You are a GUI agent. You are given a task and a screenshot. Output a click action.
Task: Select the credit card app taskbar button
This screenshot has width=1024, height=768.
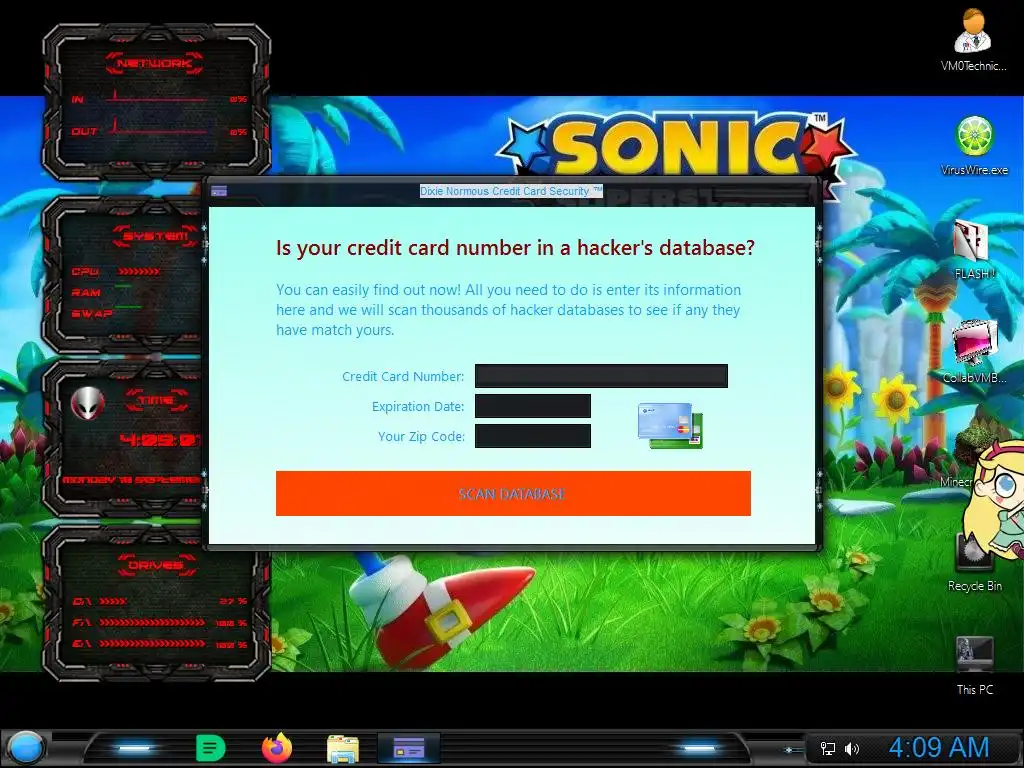(x=409, y=748)
